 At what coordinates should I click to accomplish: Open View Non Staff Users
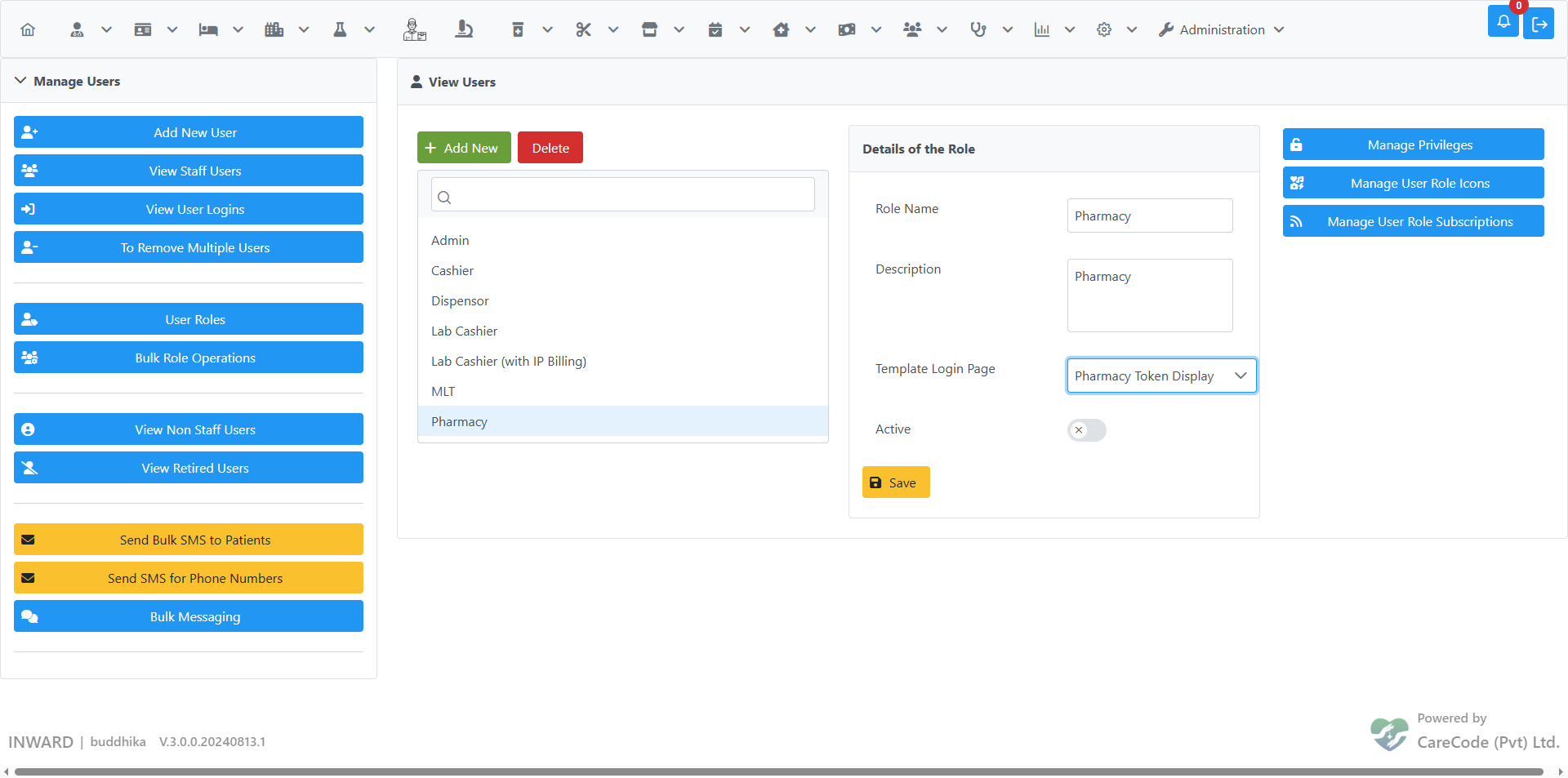tap(189, 429)
